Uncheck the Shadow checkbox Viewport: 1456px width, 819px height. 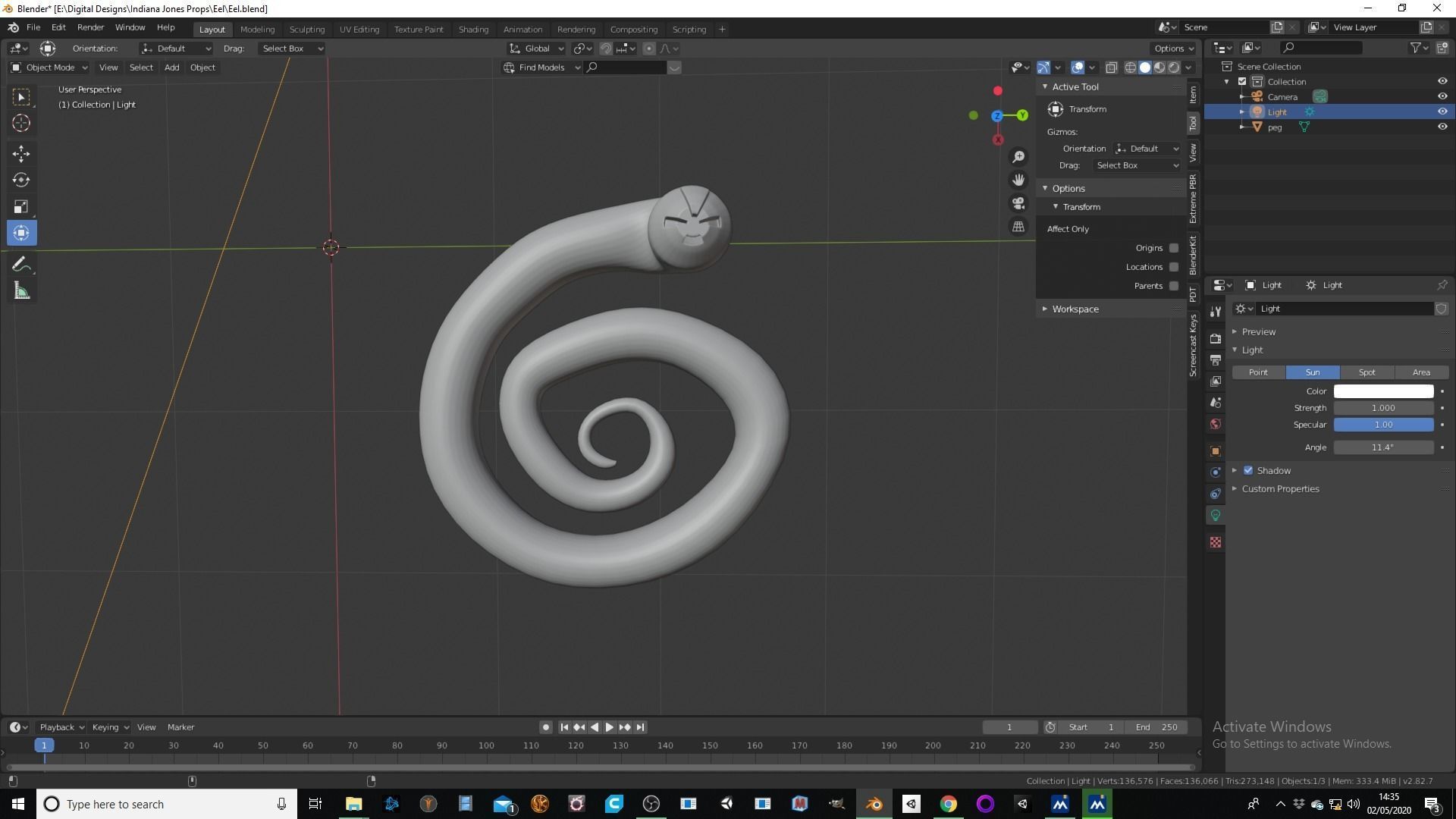1248,470
